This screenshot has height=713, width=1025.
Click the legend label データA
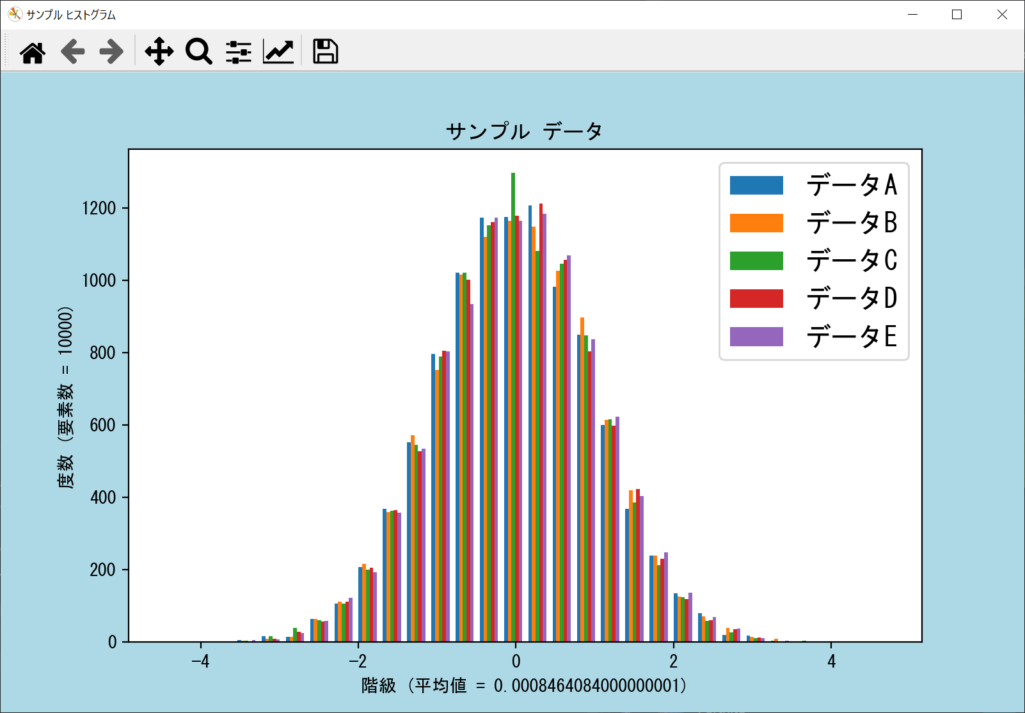point(852,185)
